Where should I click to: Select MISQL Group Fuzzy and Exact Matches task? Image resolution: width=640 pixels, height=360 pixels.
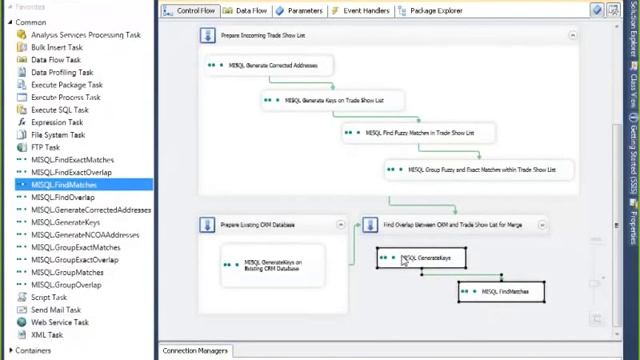coord(479,169)
